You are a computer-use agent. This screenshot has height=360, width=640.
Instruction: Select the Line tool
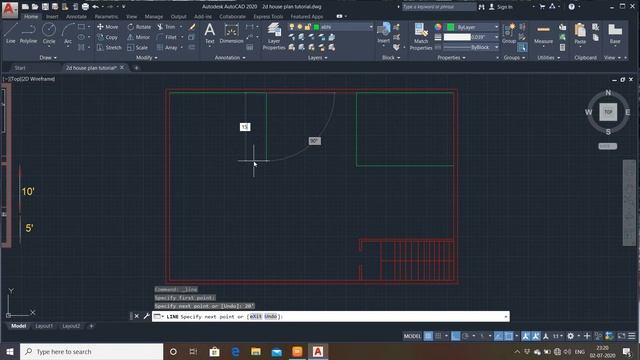[x=11, y=33]
